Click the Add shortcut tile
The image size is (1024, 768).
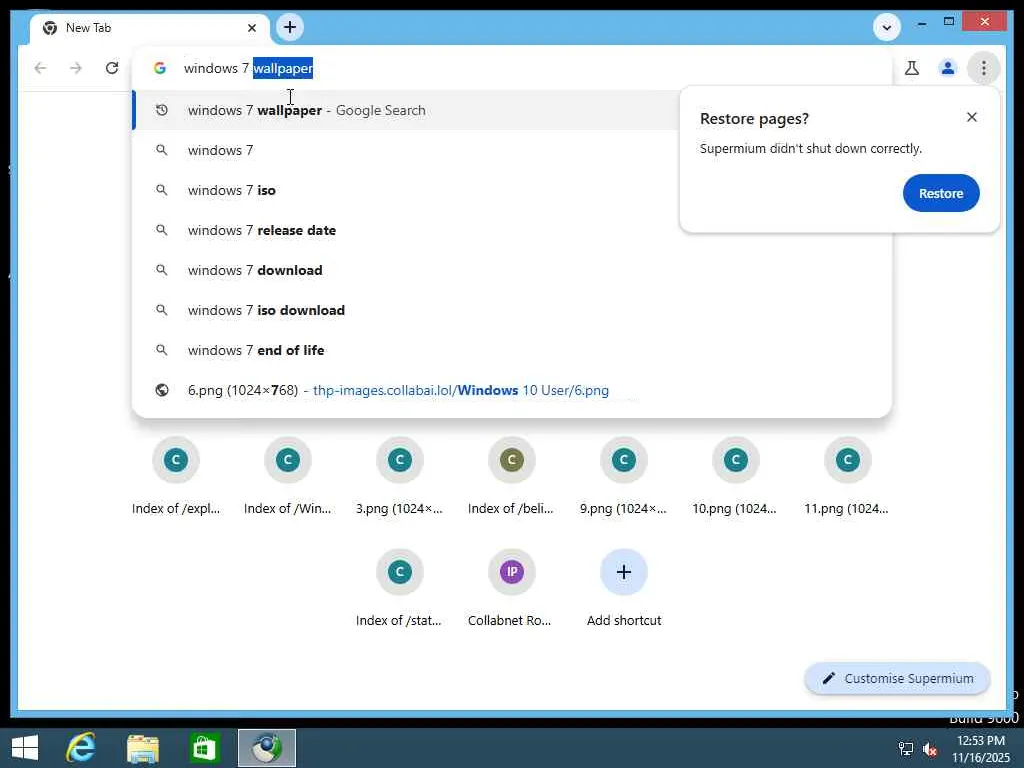pos(624,589)
